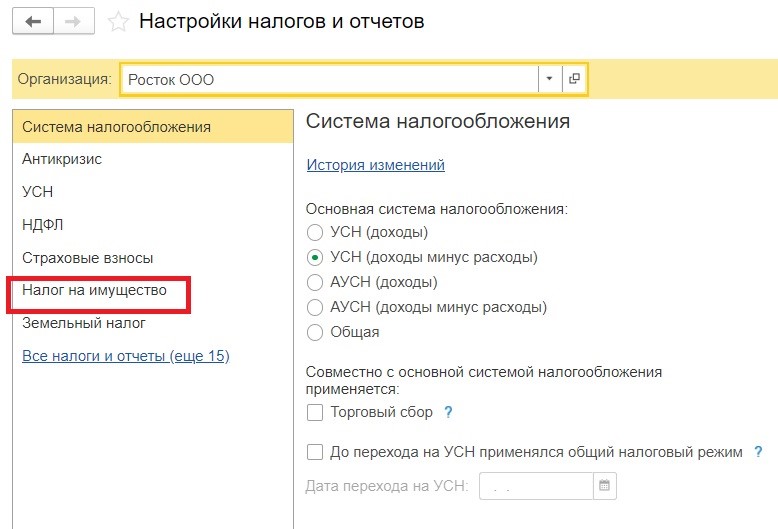
Task: Click help question mark next to Торговый сбор
Action: (x=448, y=412)
